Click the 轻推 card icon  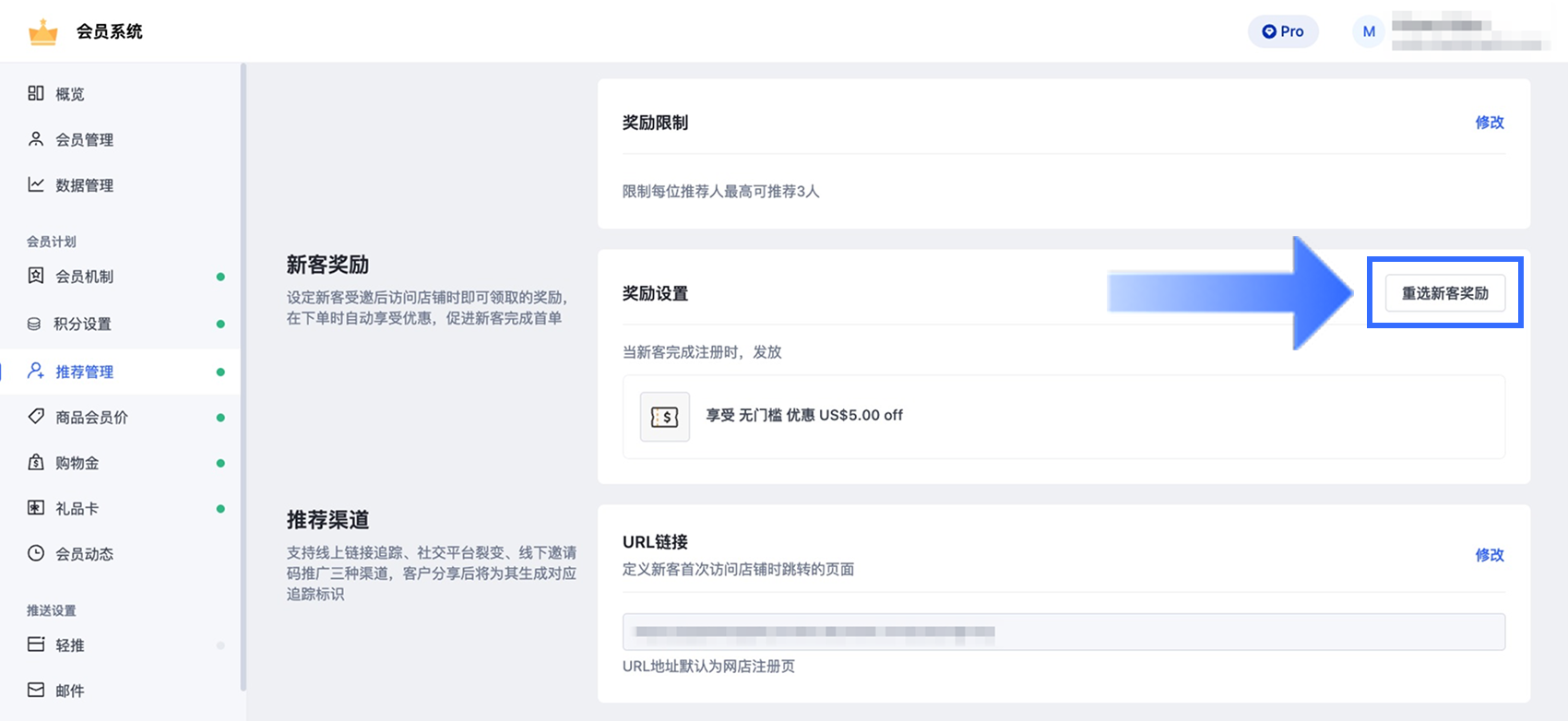[36, 644]
